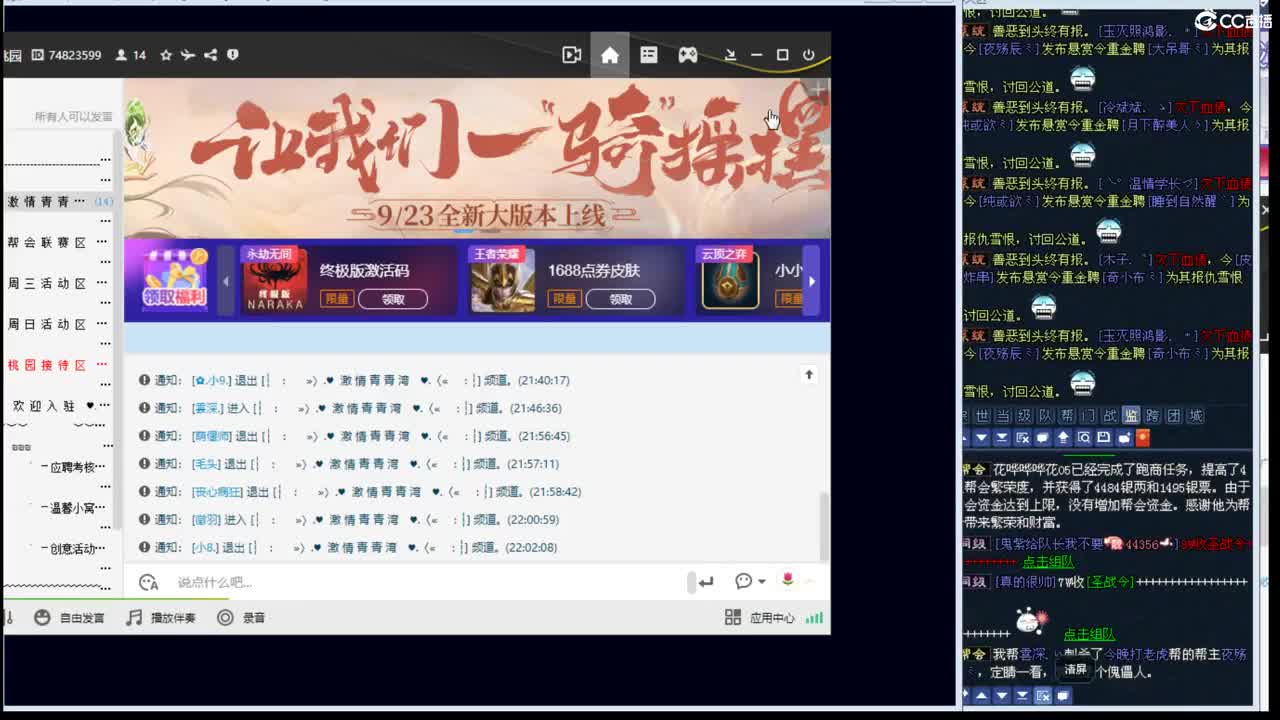The image size is (1280, 720).
Task: Click 播放伴奏 music button
Action: coord(161,618)
